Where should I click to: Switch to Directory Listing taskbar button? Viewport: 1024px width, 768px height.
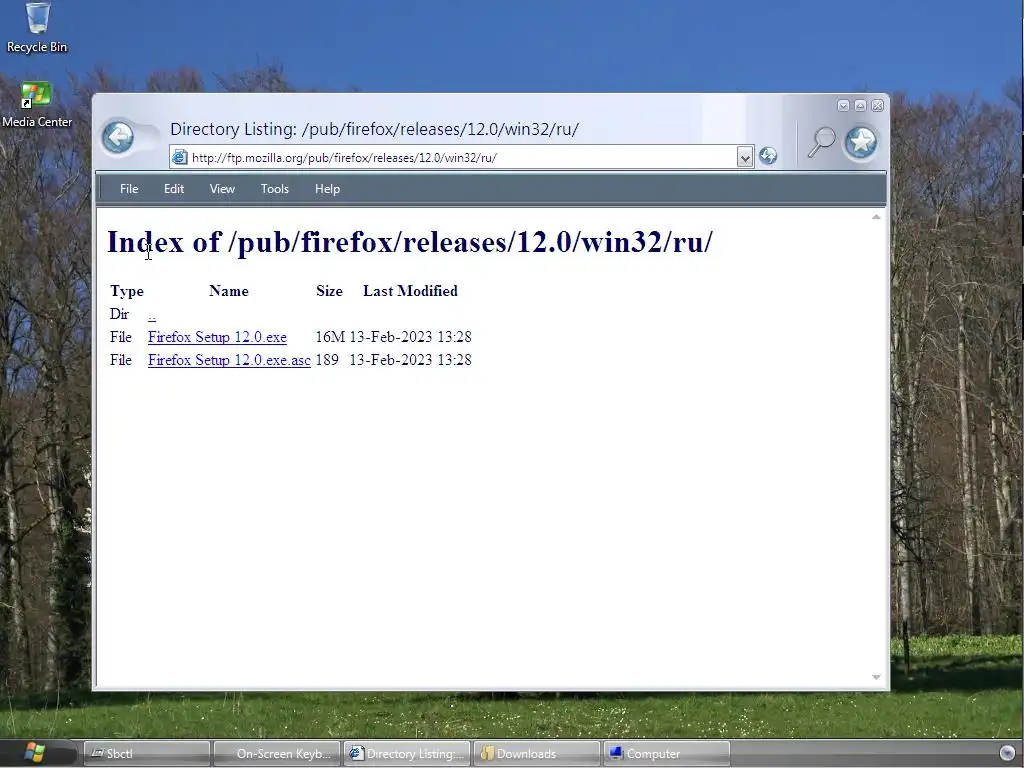[x=407, y=754]
